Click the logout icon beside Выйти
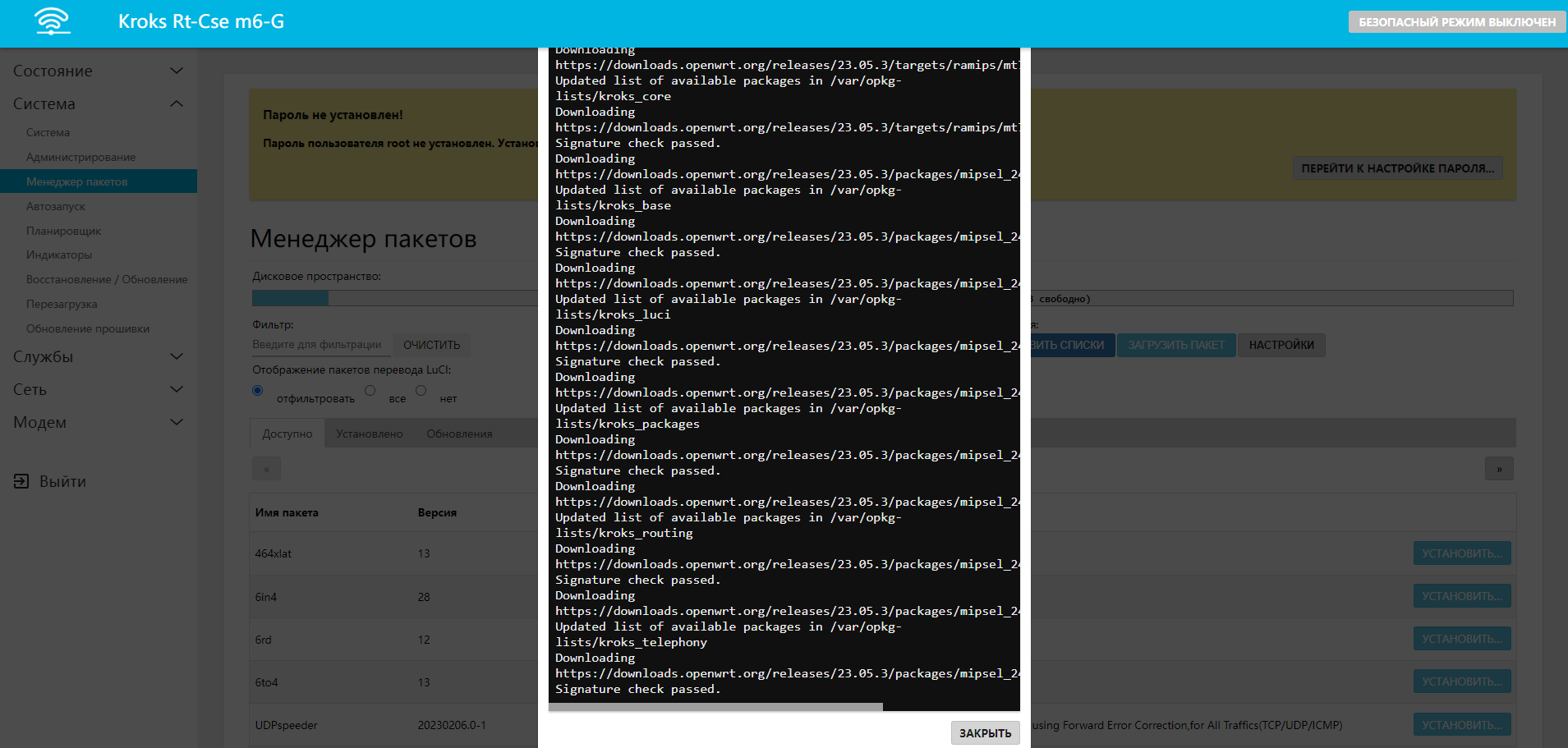1568x748 pixels. click(x=21, y=481)
